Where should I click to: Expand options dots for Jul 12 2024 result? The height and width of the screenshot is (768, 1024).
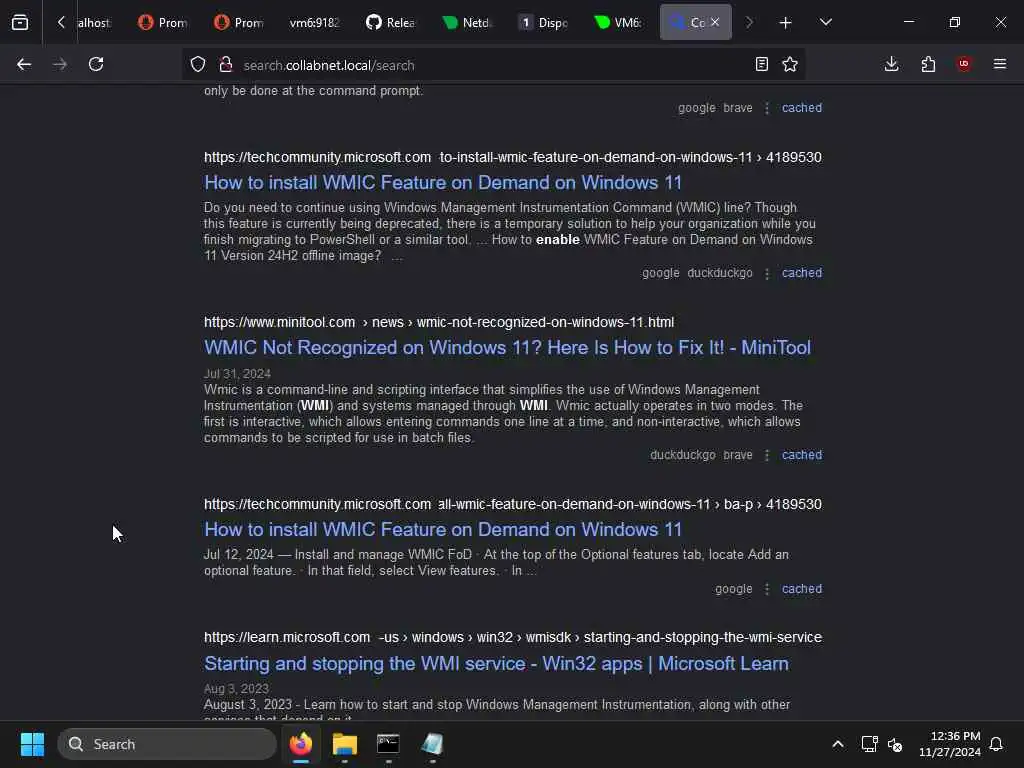[x=767, y=589]
